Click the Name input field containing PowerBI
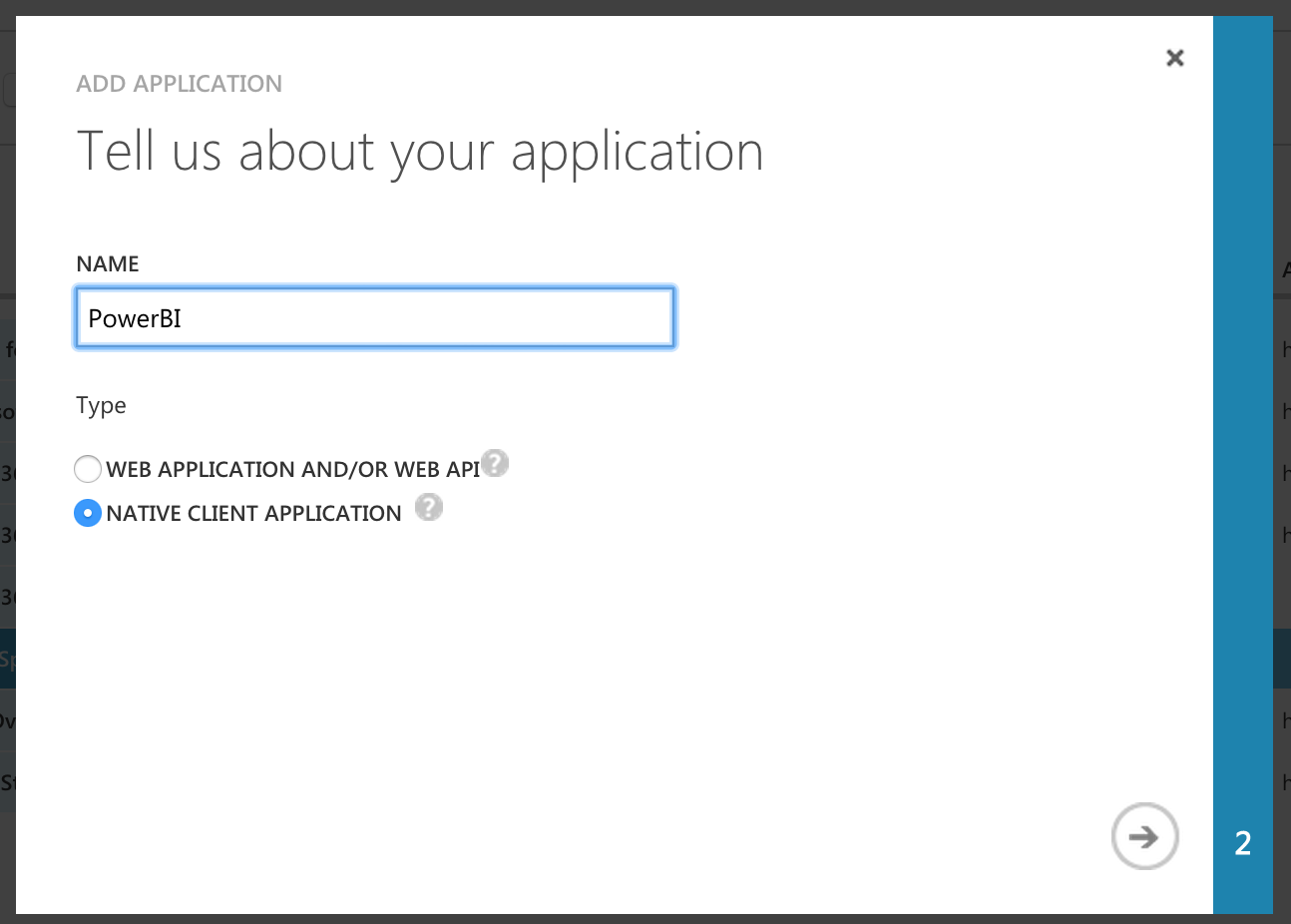This screenshot has height=924, width=1291. [375, 318]
